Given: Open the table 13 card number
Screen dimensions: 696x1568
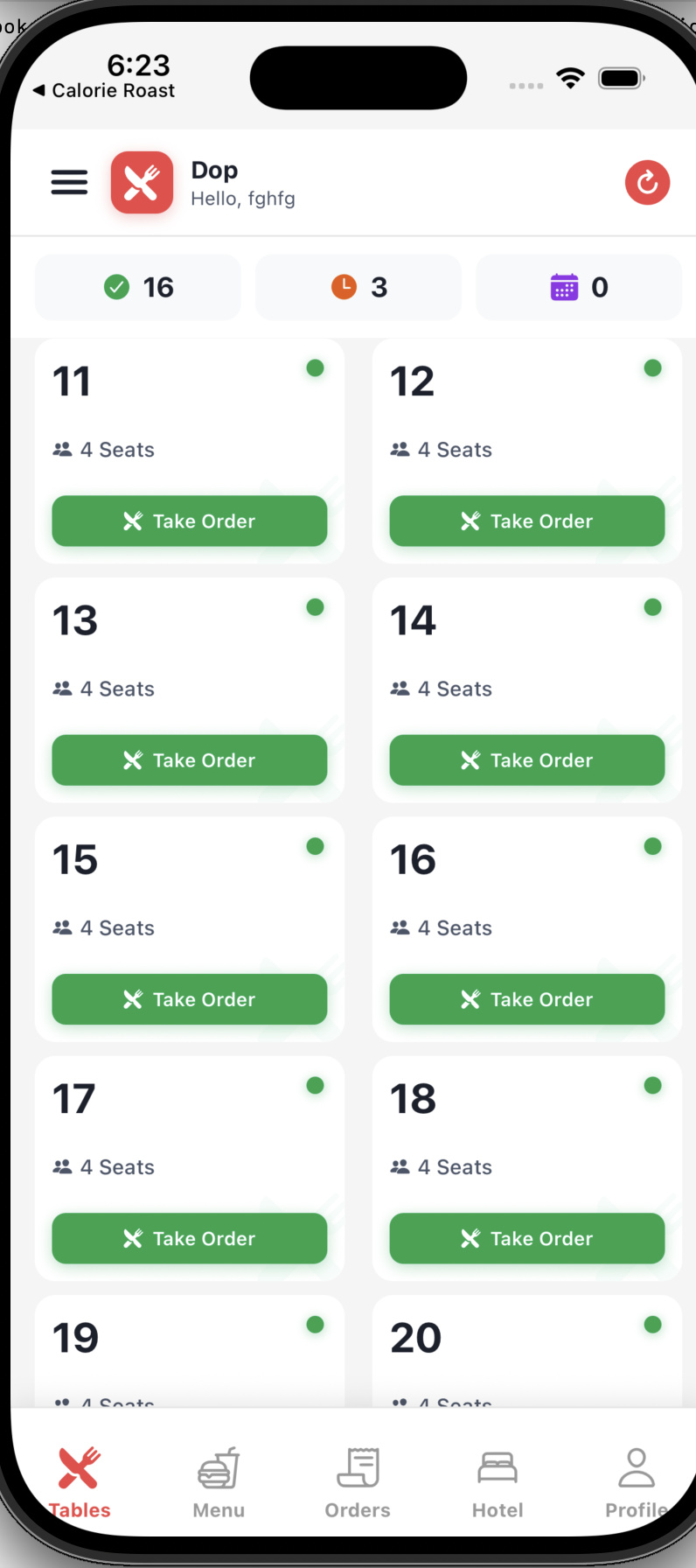Looking at the screenshot, I should [75, 620].
